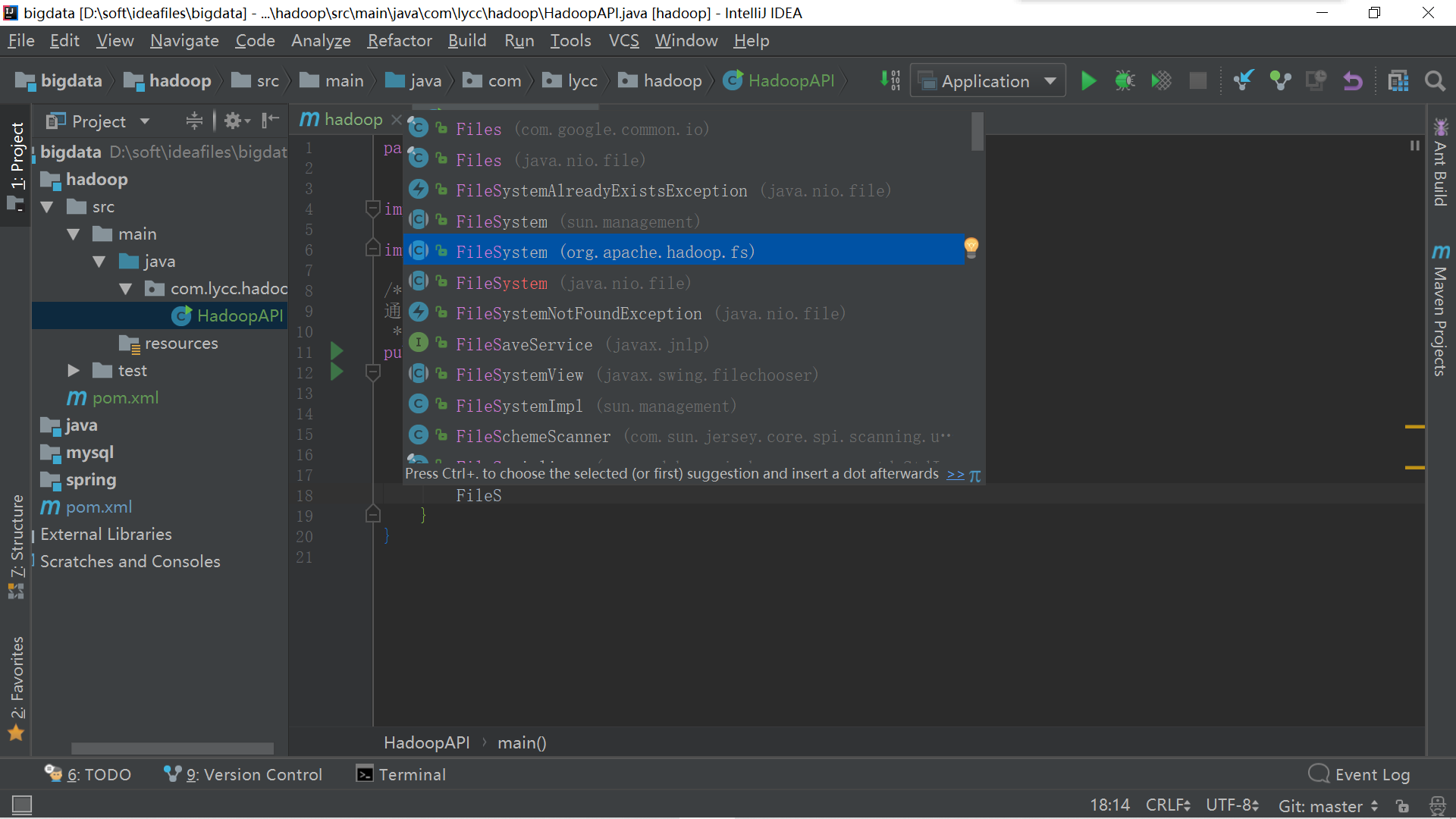Click the >> link in completion hint
The image size is (1456, 819).
click(x=955, y=474)
